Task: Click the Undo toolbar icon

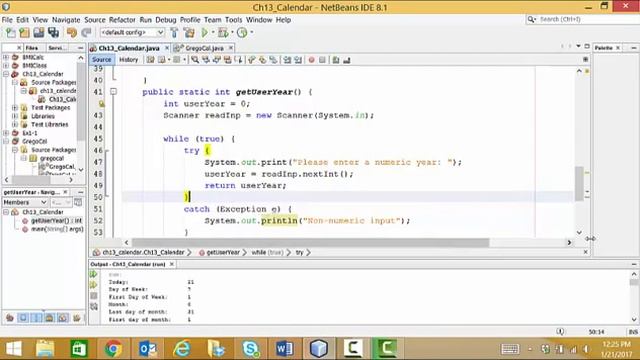Action: click(x=72, y=32)
